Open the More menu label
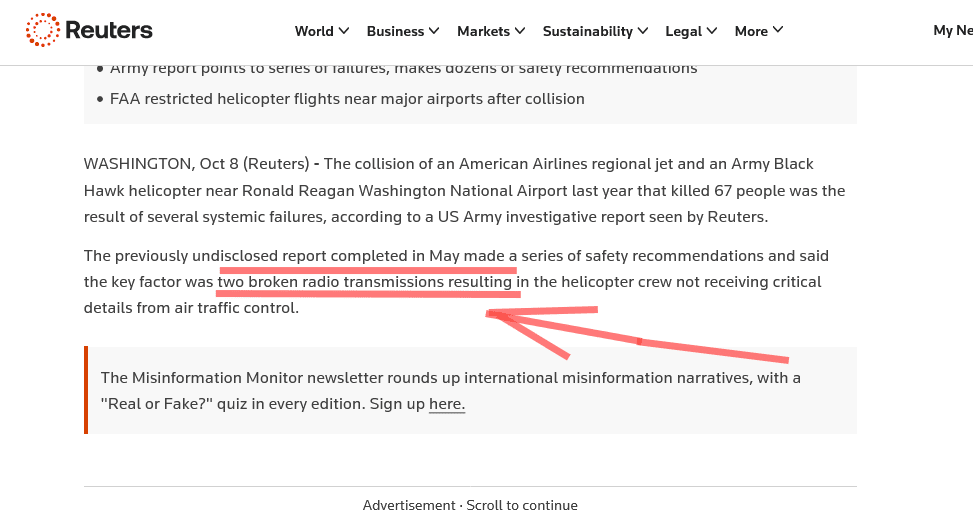 pos(751,31)
